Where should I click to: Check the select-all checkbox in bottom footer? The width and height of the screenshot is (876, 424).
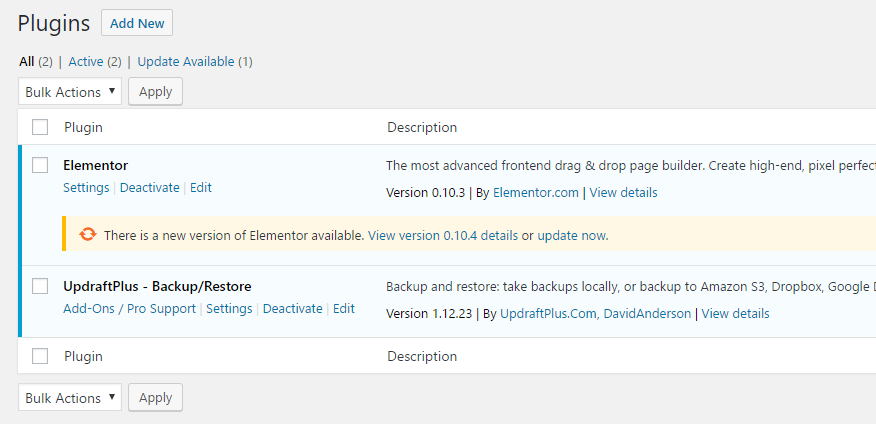(40, 356)
